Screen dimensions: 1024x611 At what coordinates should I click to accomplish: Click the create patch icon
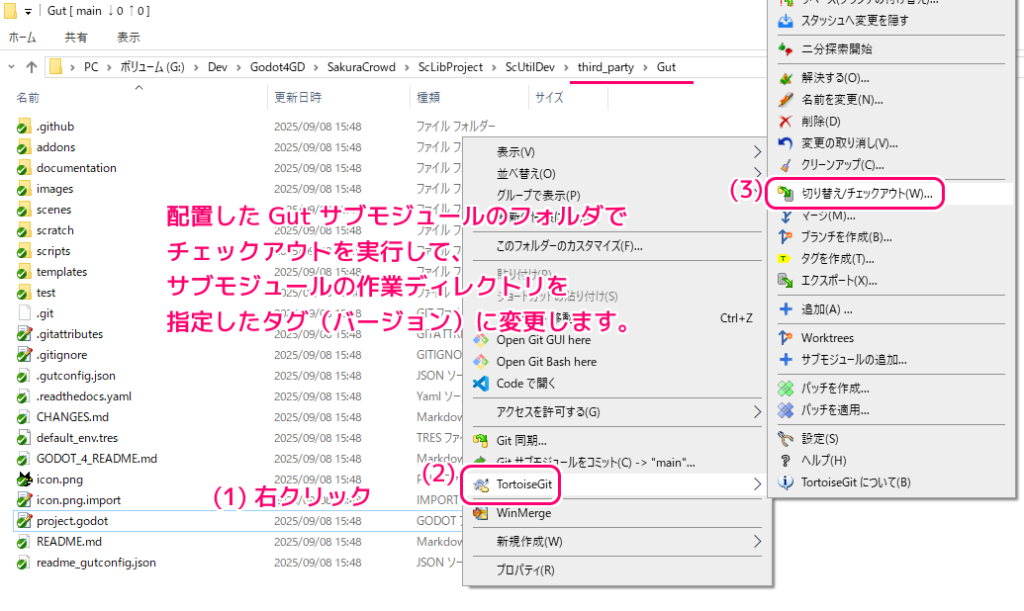(786, 388)
